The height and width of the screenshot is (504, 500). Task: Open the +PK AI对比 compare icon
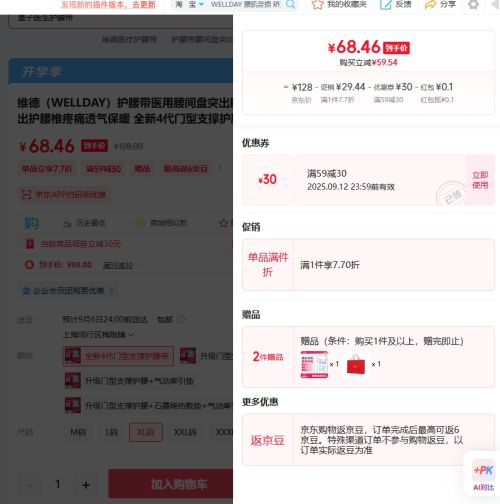[483, 476]
